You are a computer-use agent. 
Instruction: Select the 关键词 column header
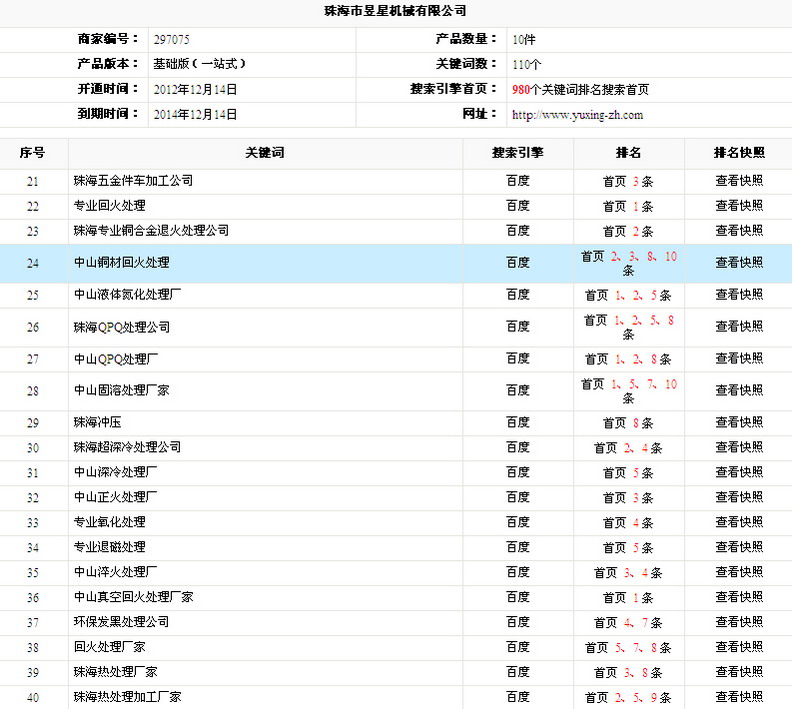click(x=265, y=153)
